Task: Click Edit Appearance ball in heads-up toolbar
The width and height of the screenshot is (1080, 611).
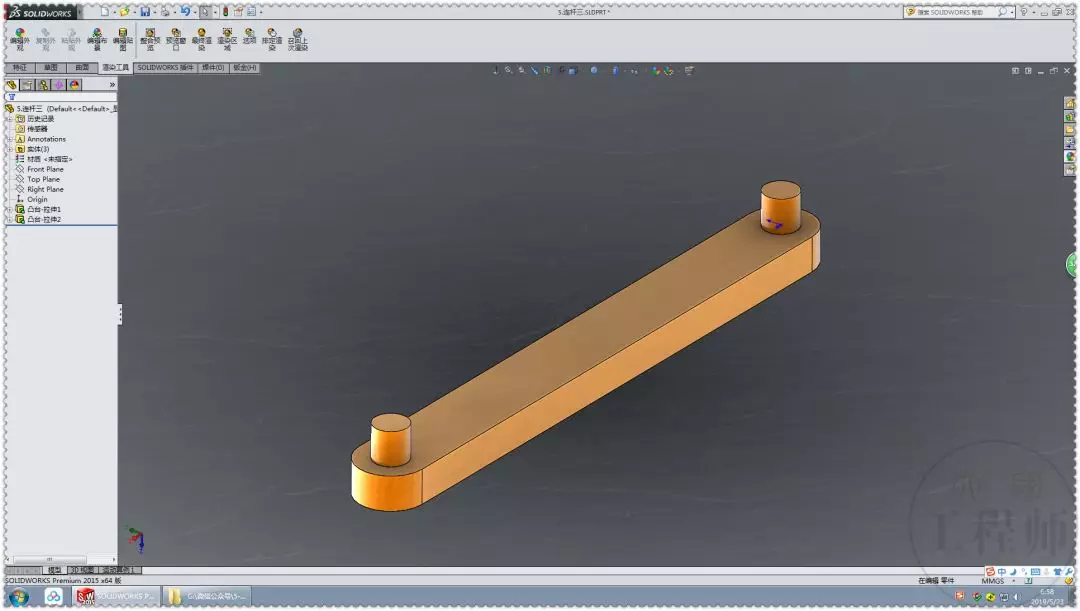Action: [x=656, y=70]
